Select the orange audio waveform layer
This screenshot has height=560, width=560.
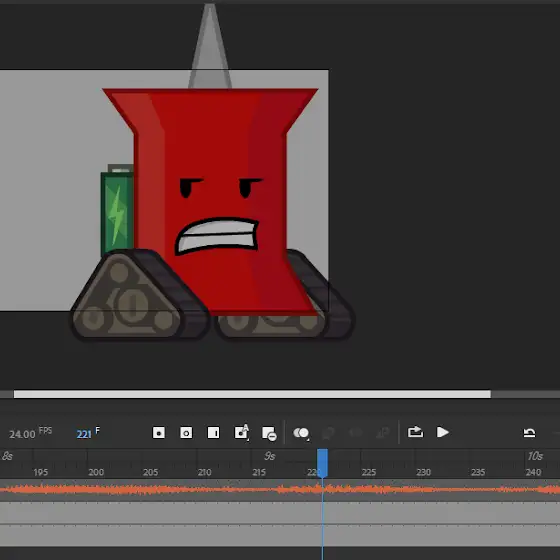point(280,490)
